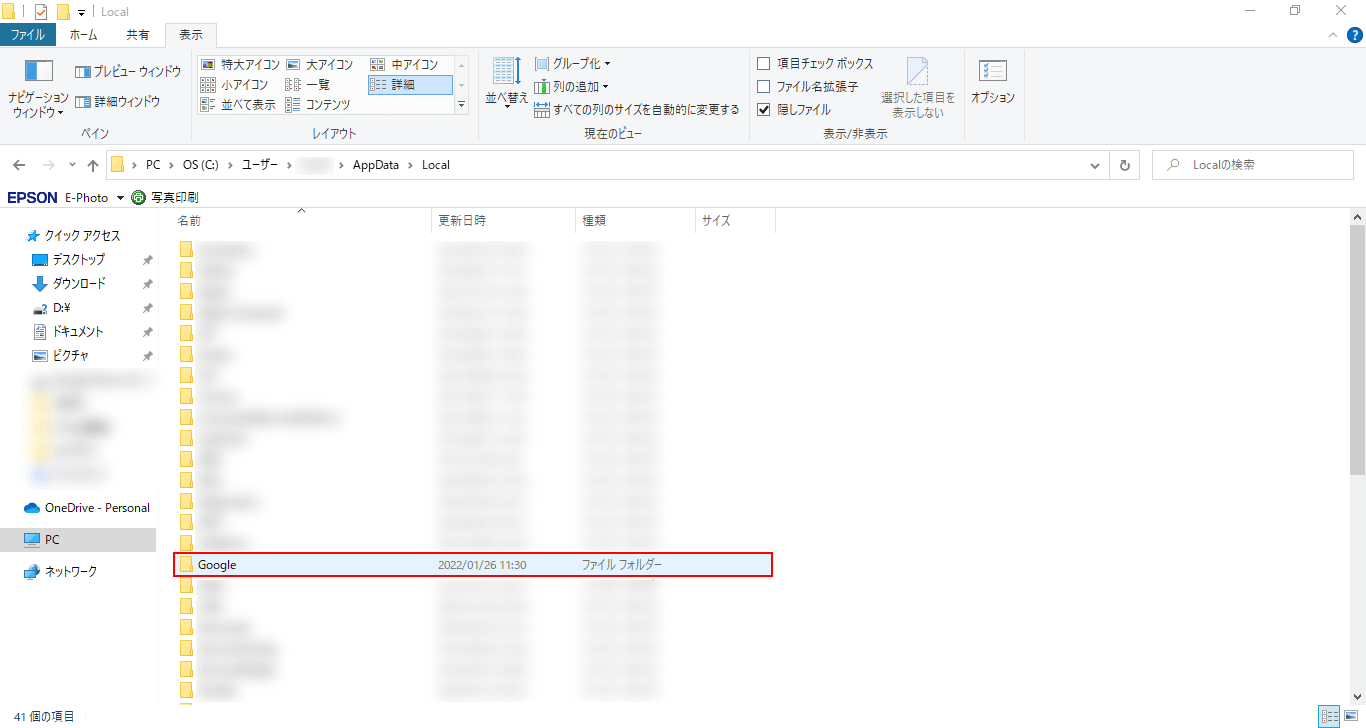Viewport: 1366px width, 728px height.
Task: Focus the Localの検索 search box
Action: 1253,165
